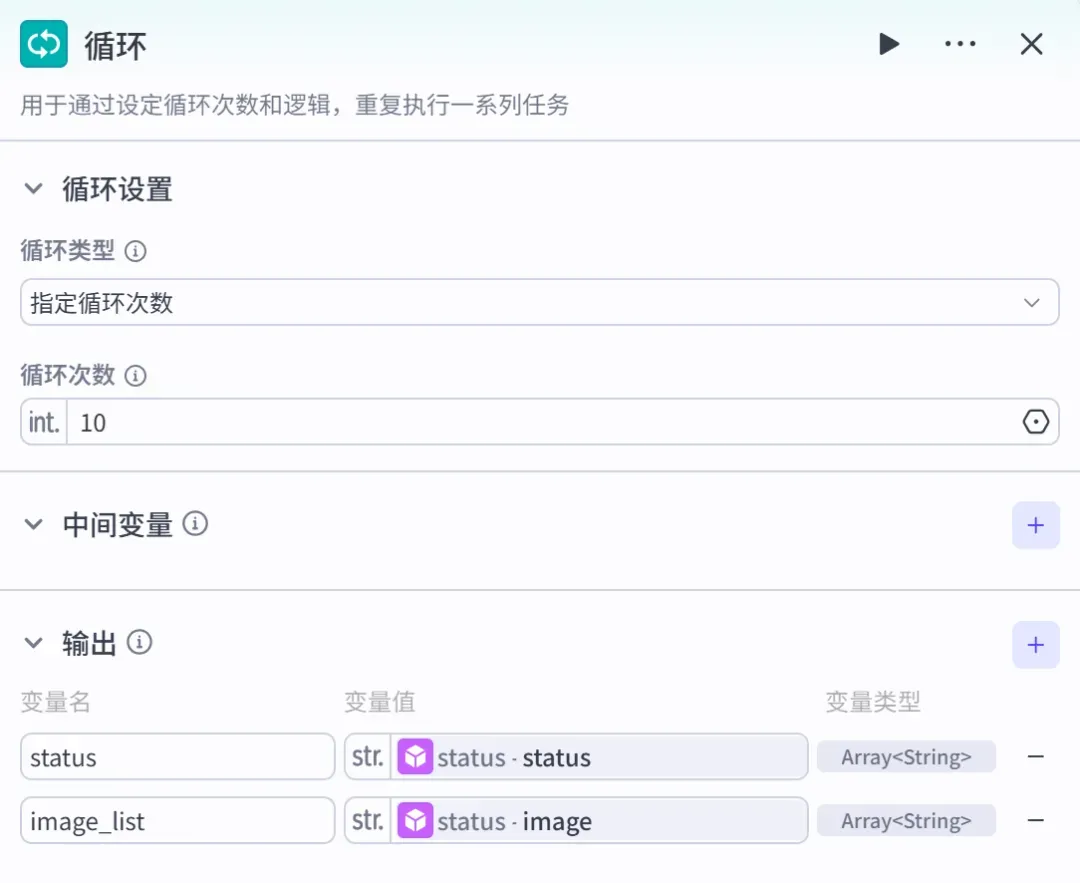Click info icon next to 循环类型
Viewport: 1080px width, 883px height.
pos(136,251)
